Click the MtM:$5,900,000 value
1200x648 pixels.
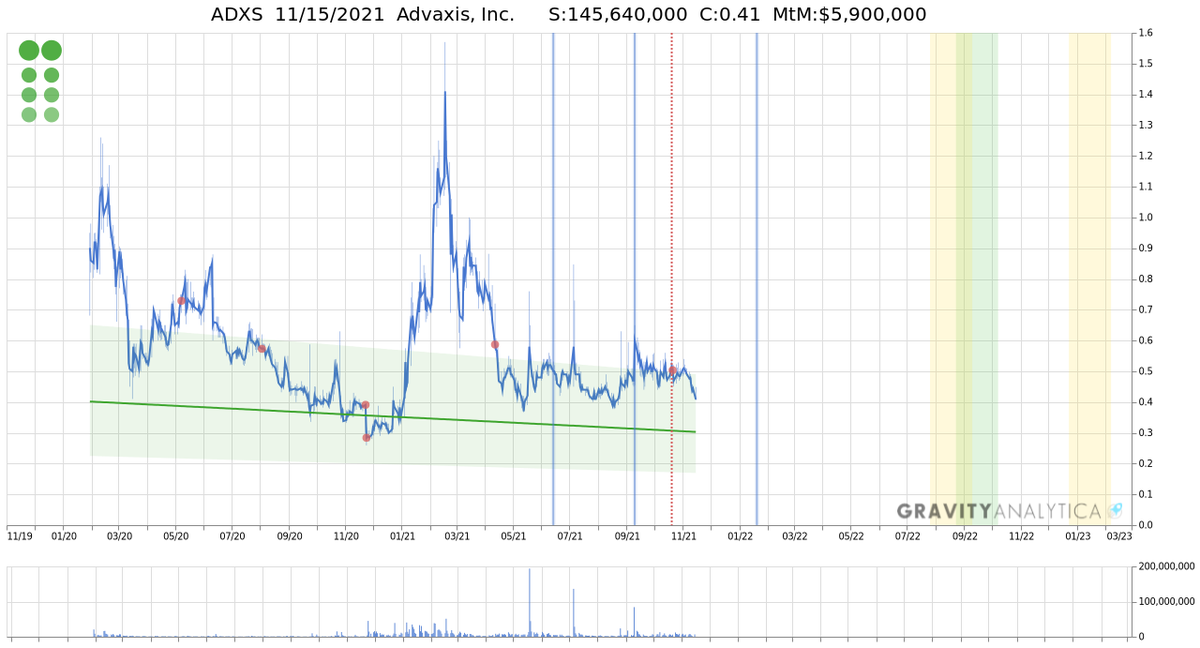pos(850,15)
